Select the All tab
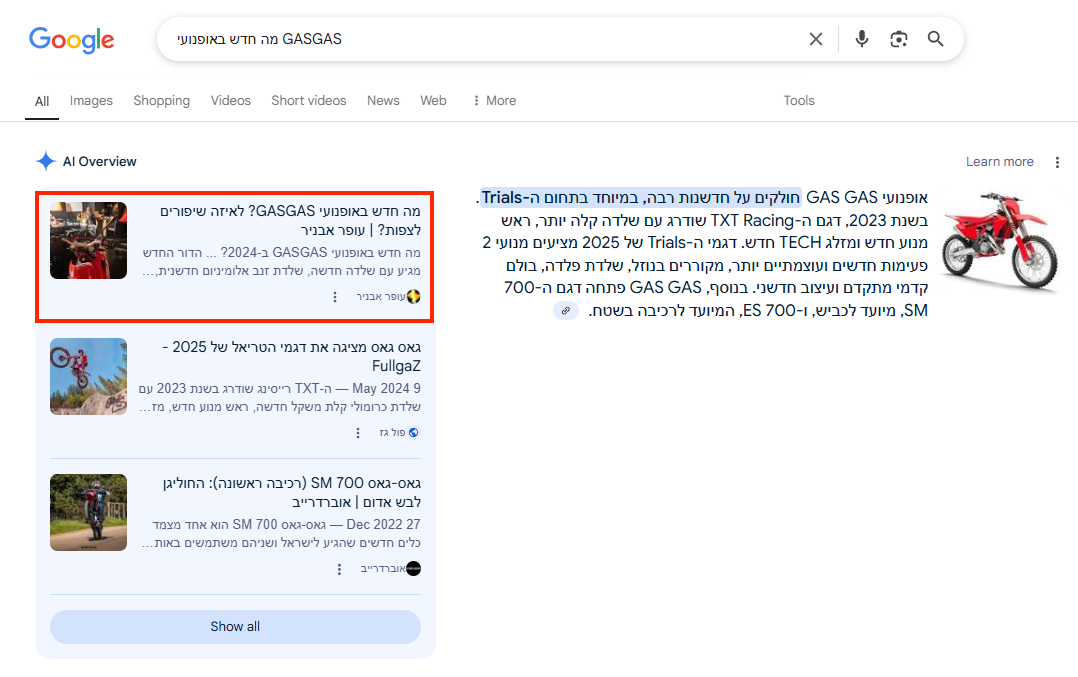Screen dimensions: 1078x677 click(42, 101)
